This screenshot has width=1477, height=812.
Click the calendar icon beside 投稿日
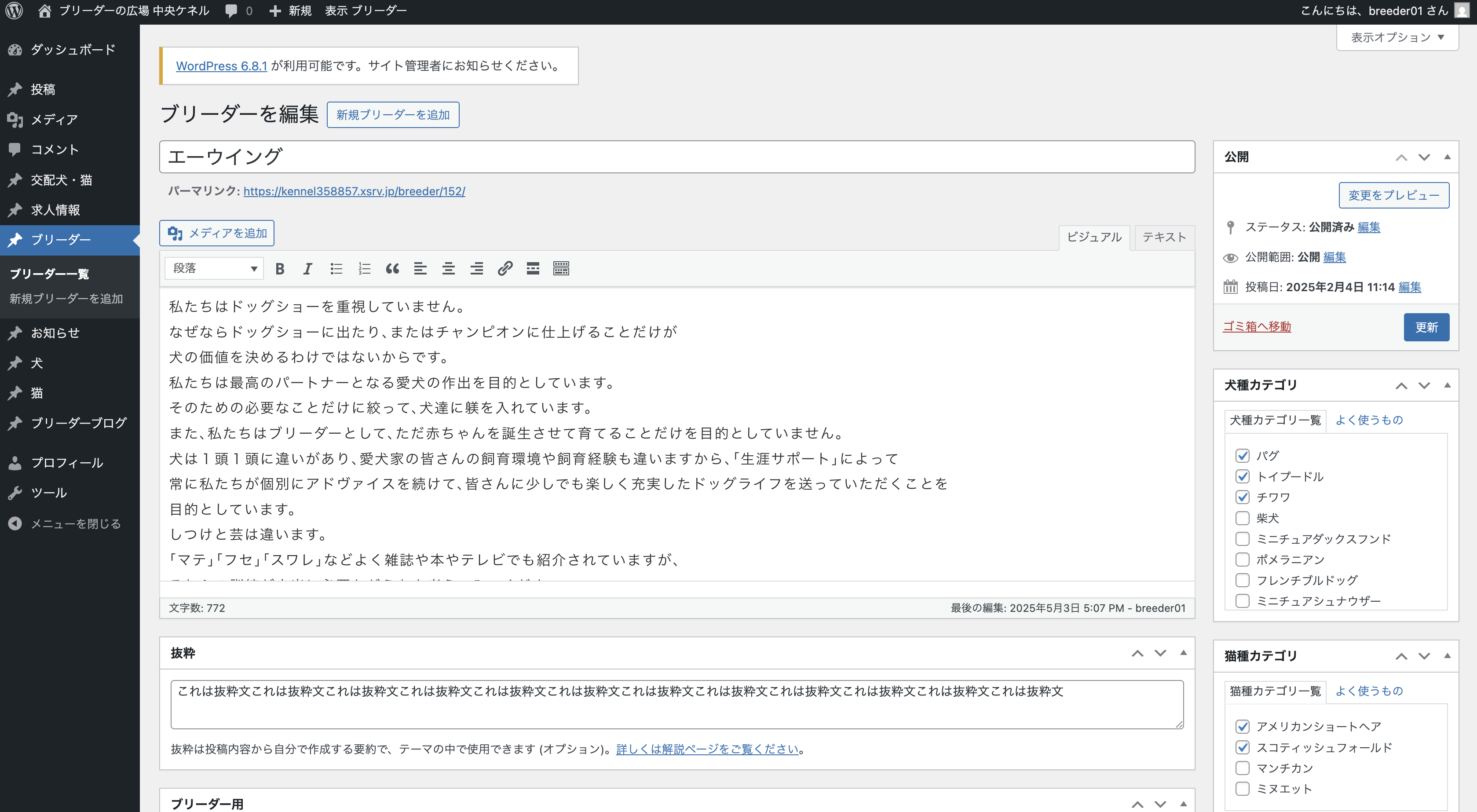[1230, 287]
